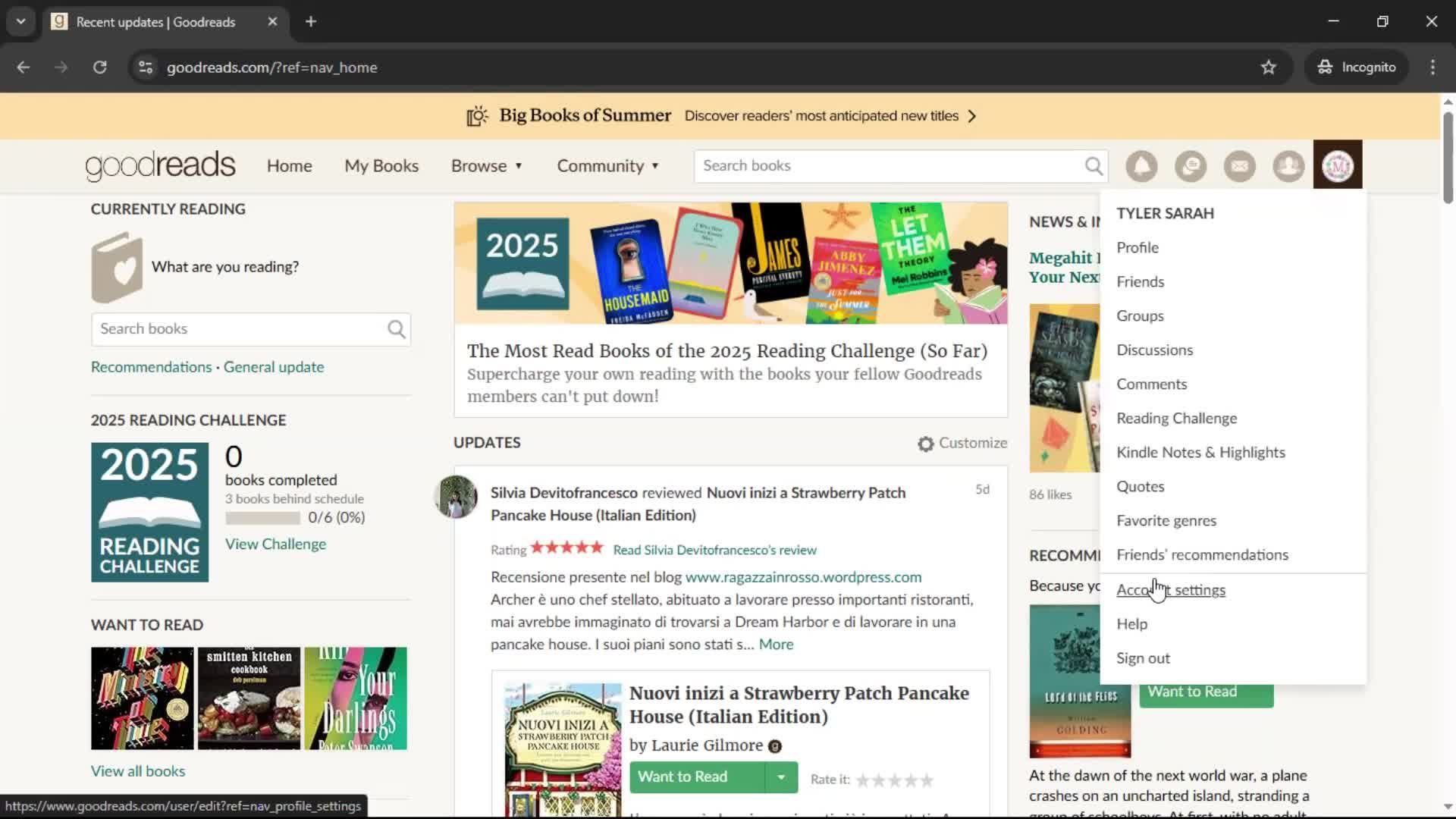Open The Smitten Kitchen Cookbook cover thumbnail

tap(249, 698)
